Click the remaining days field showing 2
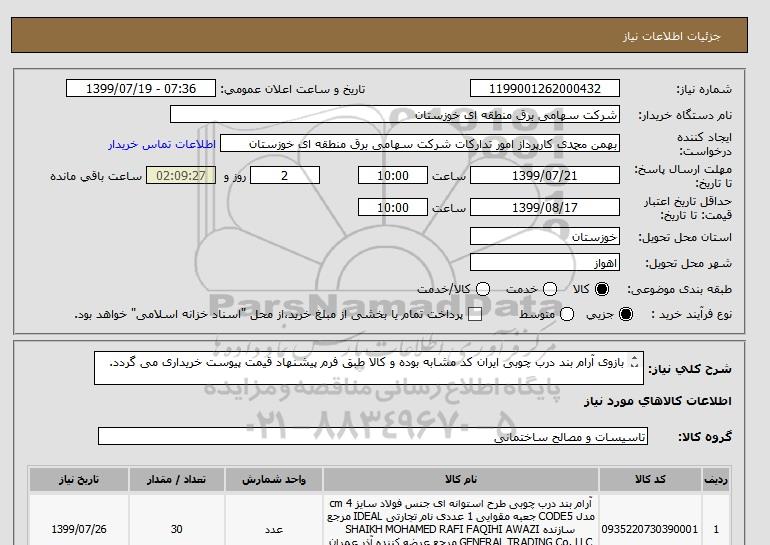The width and height of the screenshot is (770, 545). pyautogui.click(x=285, y=175)
